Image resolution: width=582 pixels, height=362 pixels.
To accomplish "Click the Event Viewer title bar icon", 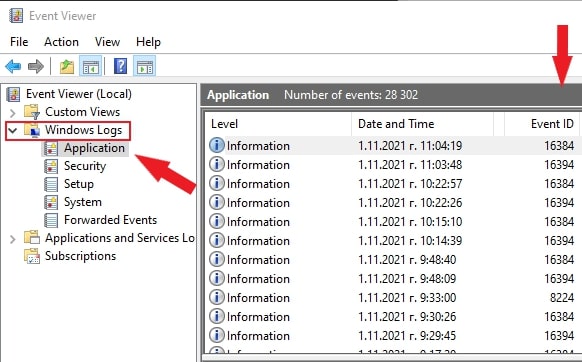I will coord(16,16).
